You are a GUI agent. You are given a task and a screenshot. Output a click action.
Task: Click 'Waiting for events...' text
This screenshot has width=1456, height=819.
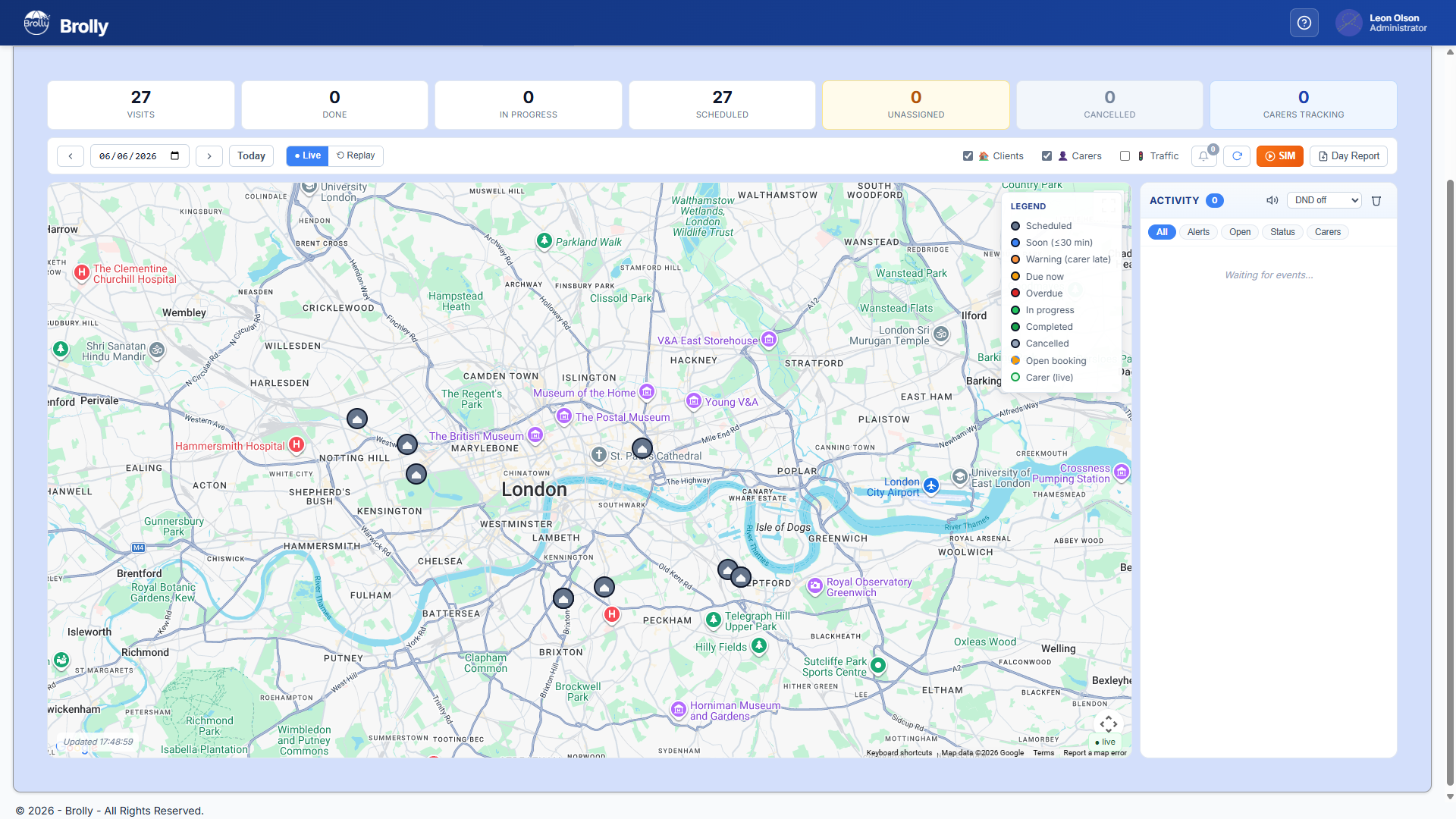point(1269,275)
